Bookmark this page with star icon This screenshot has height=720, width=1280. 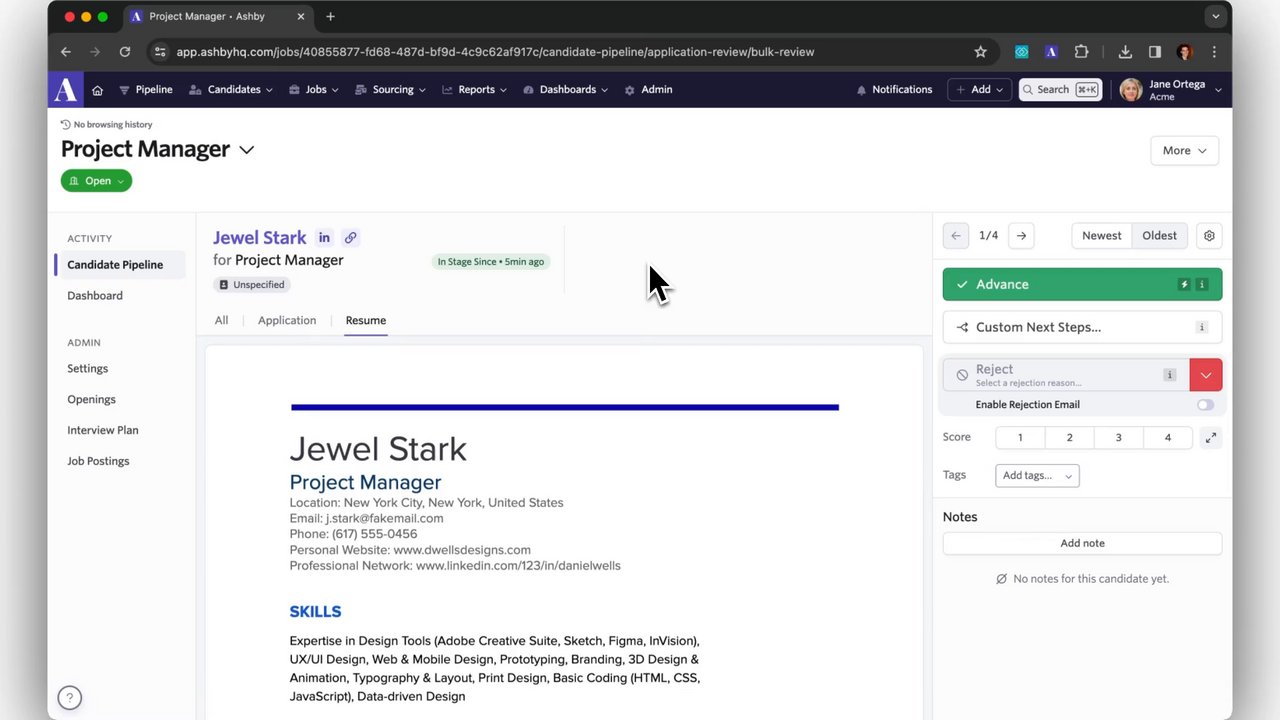(x=980, y=52)
